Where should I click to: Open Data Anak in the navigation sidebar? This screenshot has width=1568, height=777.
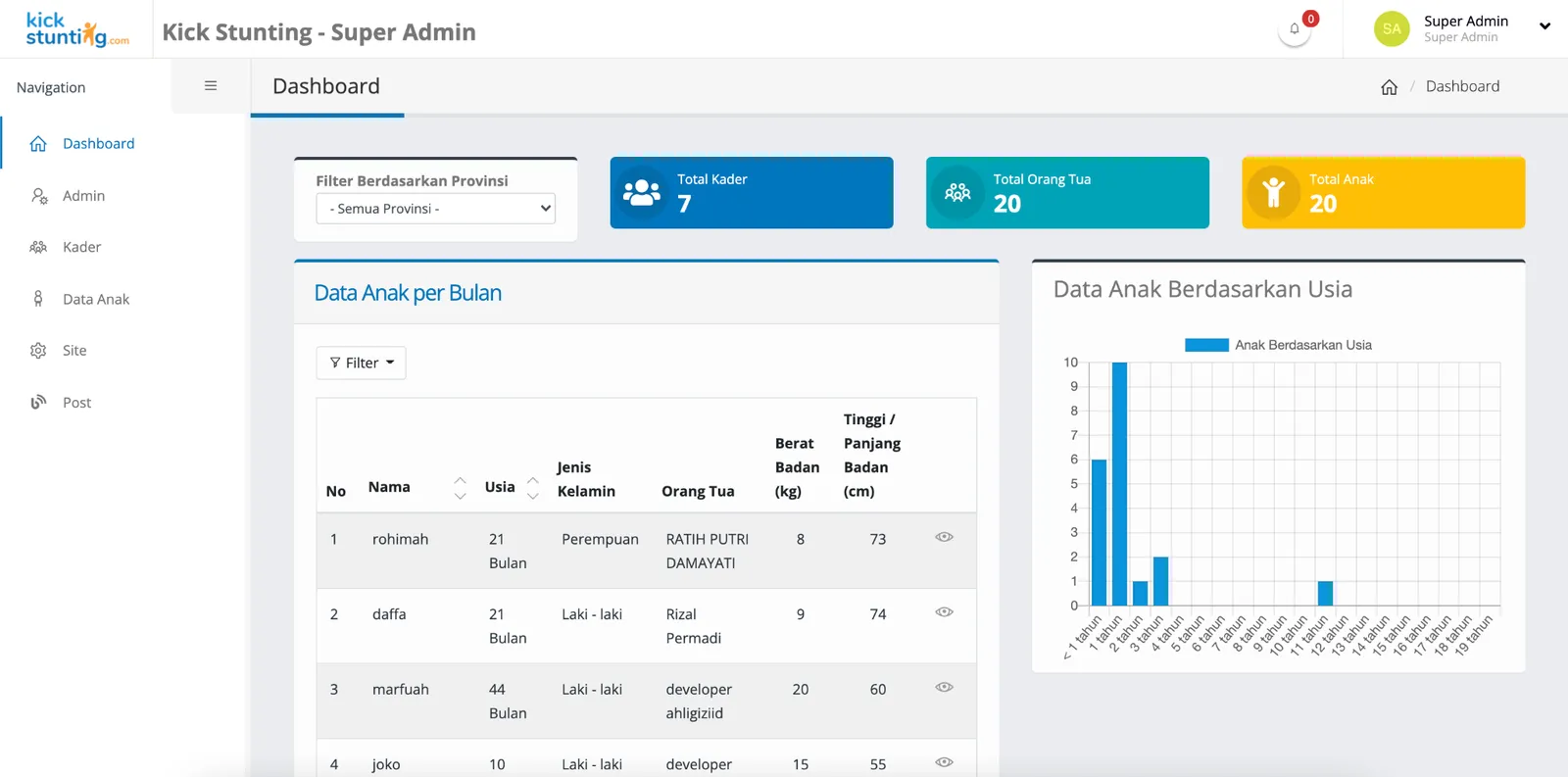point(96,299)
